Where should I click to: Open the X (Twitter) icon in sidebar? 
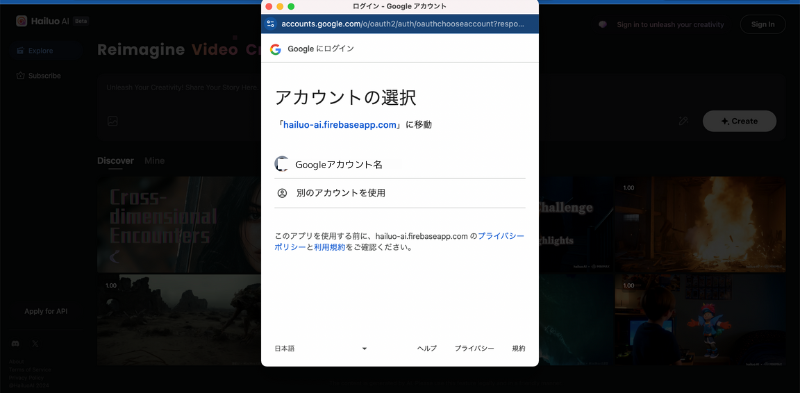click(35, 343)
